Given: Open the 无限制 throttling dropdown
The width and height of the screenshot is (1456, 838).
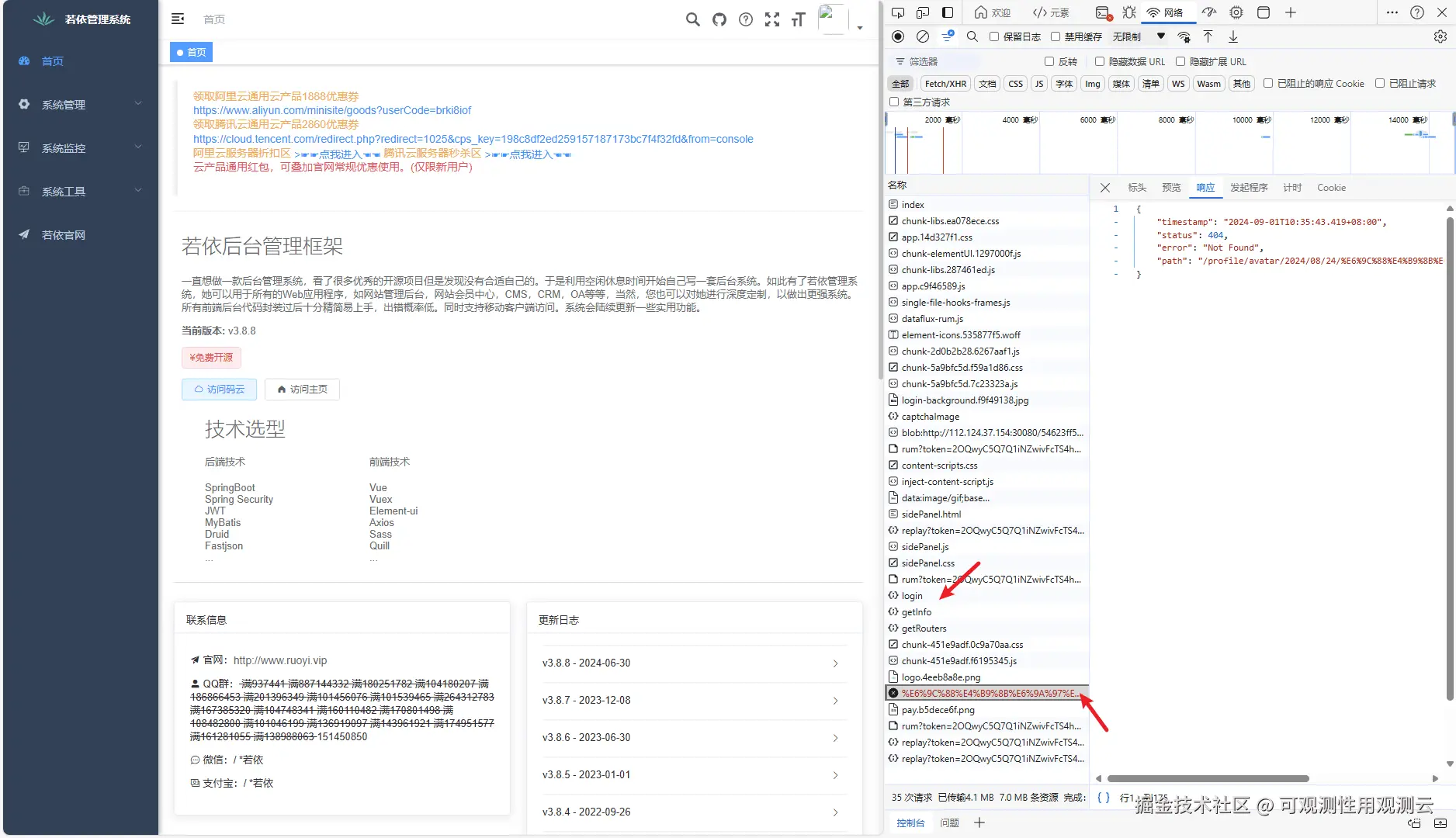Looking at the screenshot, I should click(x=1139, y=36).
